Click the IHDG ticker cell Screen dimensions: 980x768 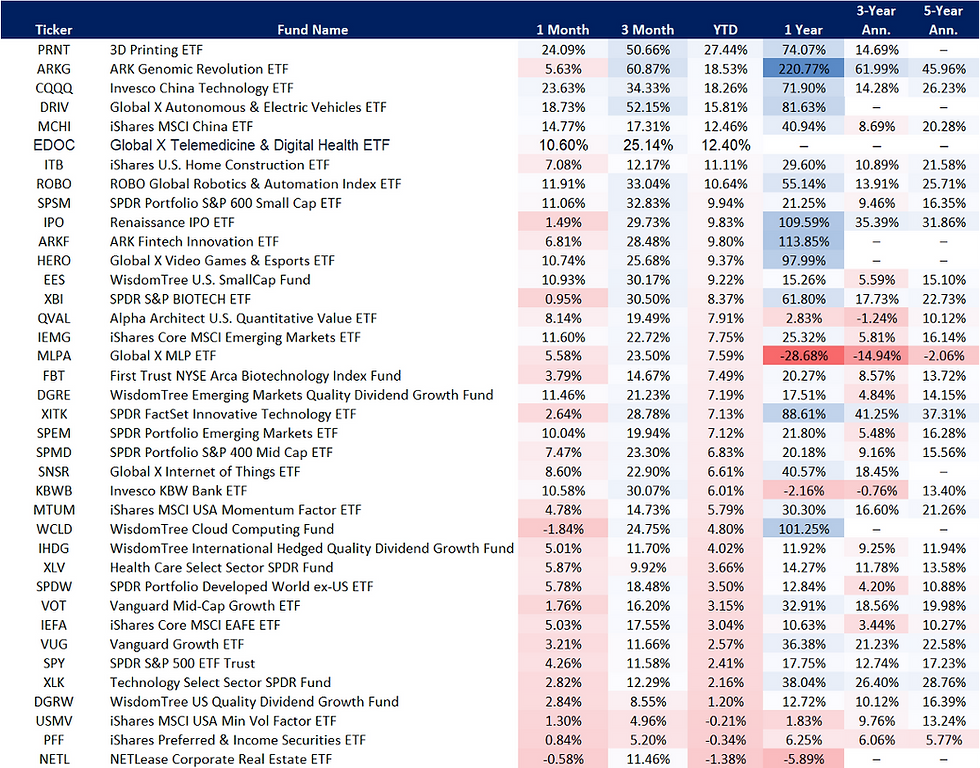(x=54, y=548)
